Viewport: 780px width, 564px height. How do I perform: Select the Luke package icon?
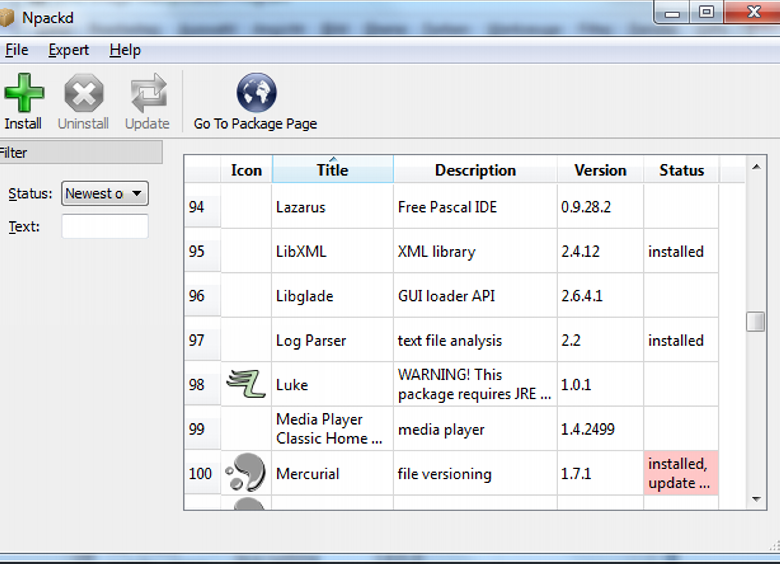246,384
